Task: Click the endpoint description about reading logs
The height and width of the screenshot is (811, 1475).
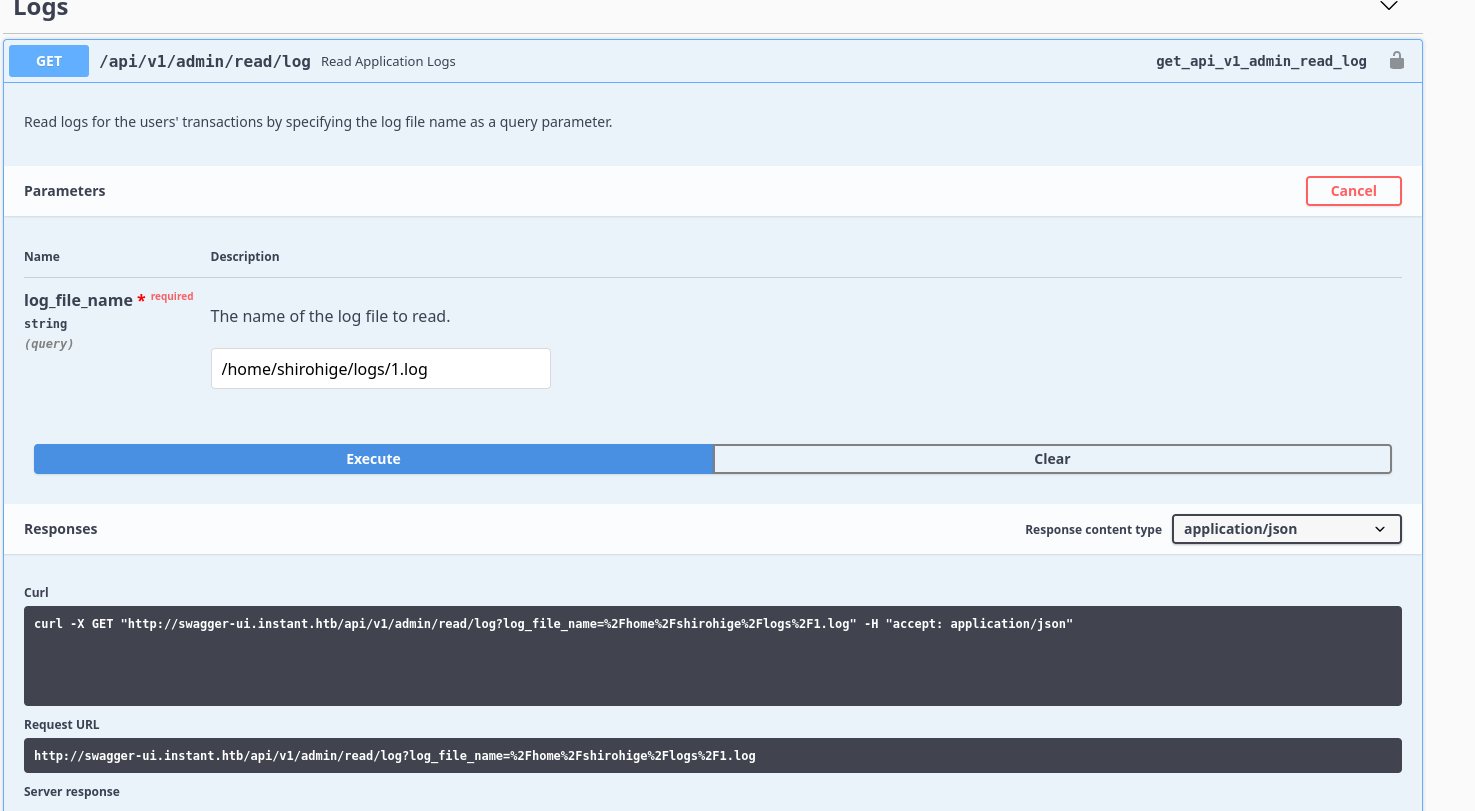Action: 318,123
